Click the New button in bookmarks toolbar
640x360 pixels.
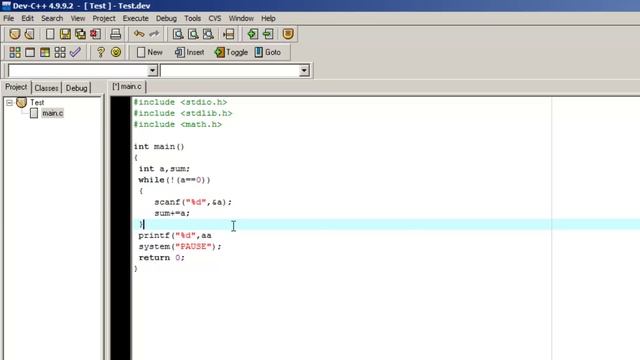tap(149, 52)
